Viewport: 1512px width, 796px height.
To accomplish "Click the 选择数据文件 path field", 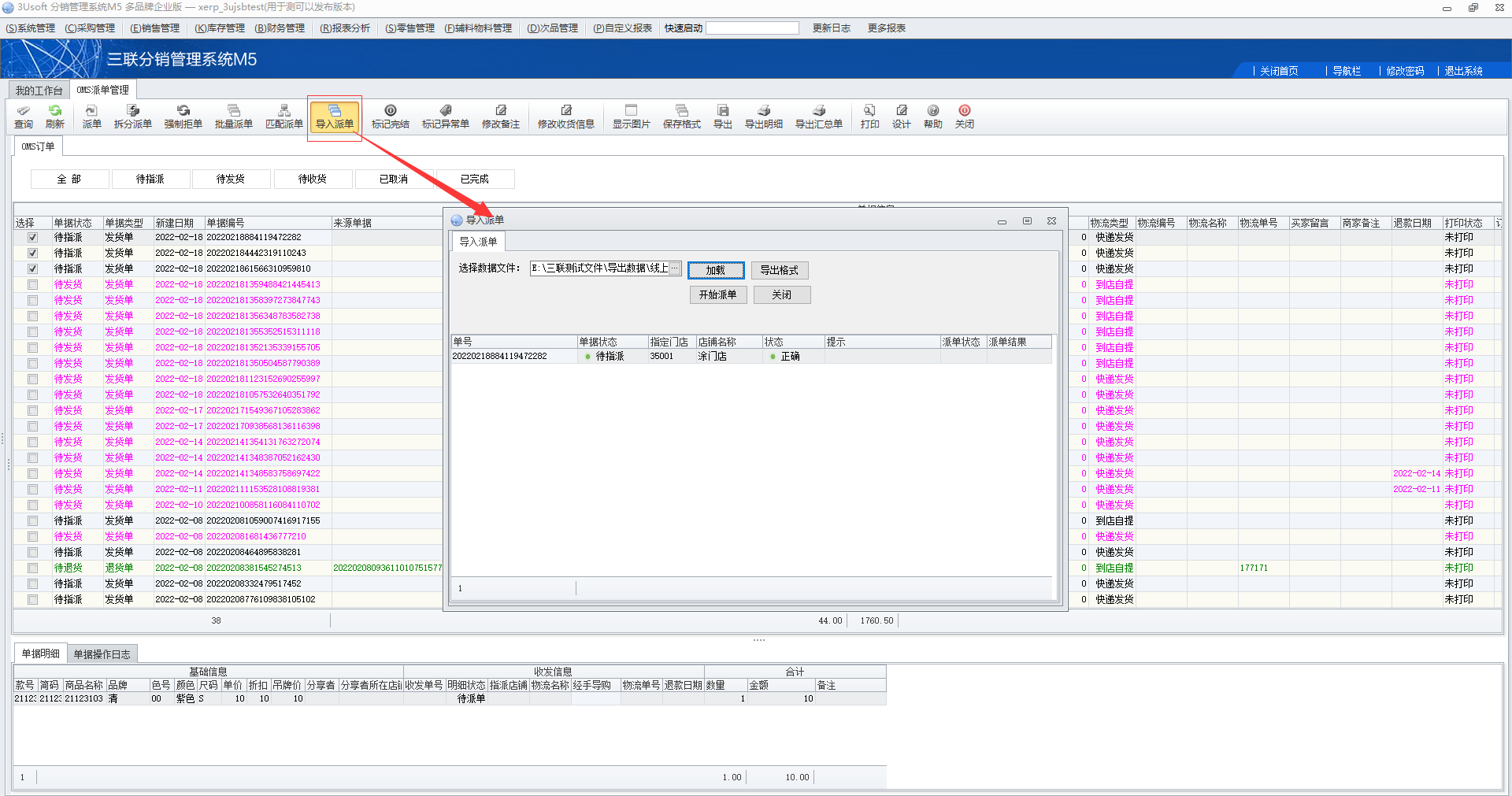I will click(599, 268).
